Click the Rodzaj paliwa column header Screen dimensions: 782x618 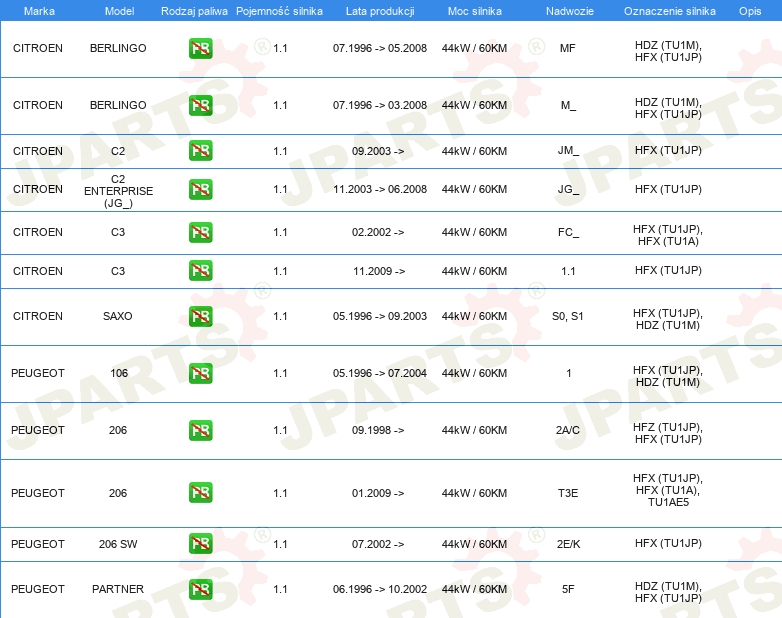pos(194,11)
